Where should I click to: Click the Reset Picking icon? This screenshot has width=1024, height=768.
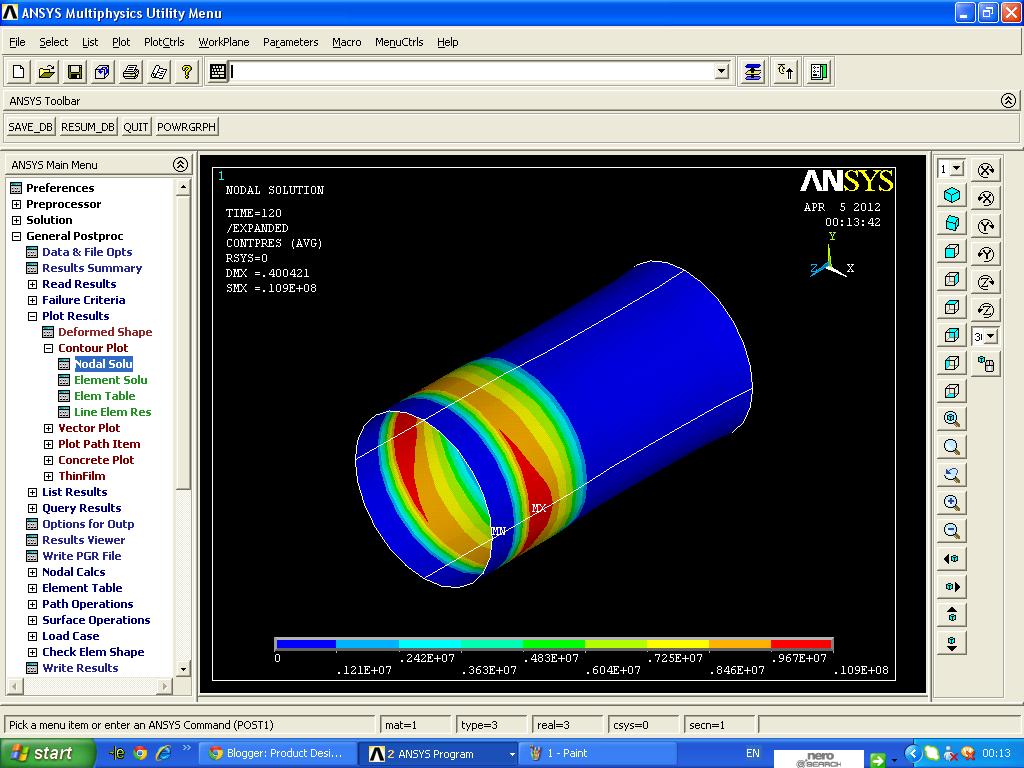[x=786, y=72]
